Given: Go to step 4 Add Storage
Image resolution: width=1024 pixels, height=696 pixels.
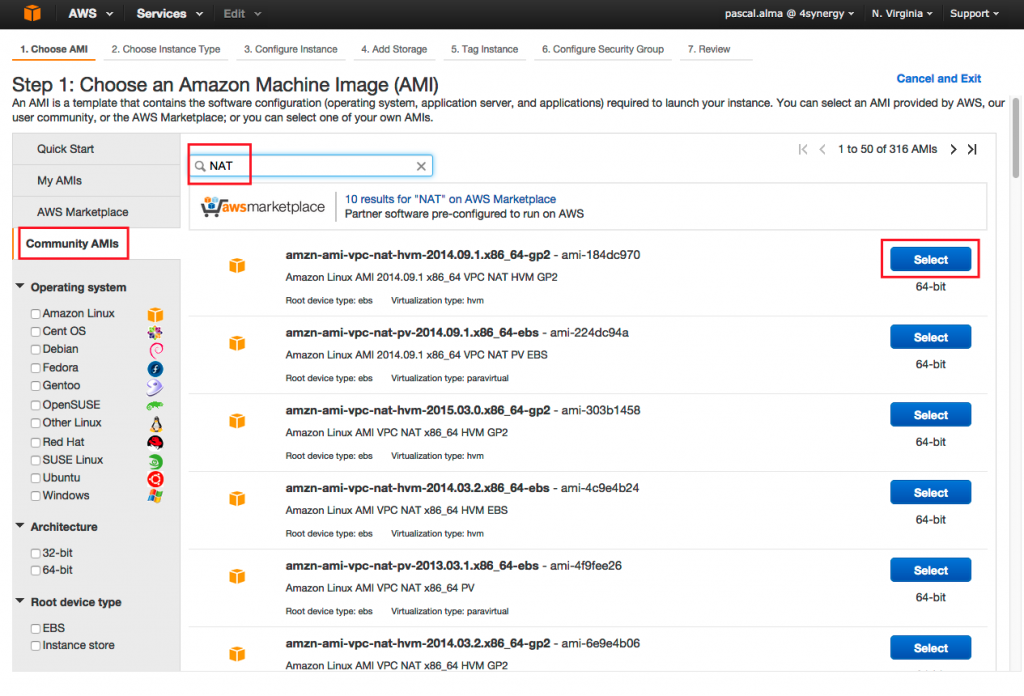Looking at the screenshot, I should [x=394, y=49].
